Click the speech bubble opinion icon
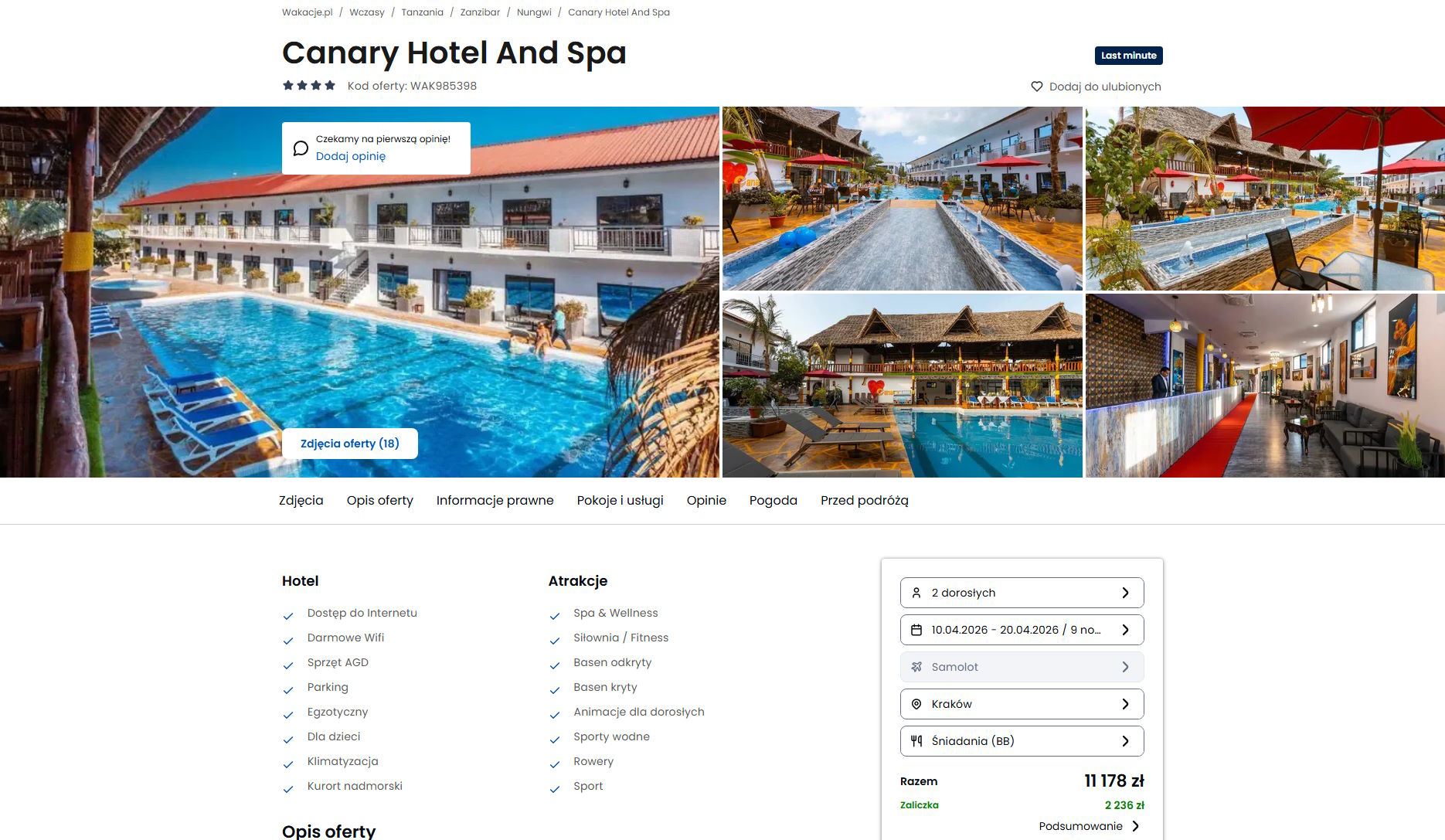 coord(301,148)
